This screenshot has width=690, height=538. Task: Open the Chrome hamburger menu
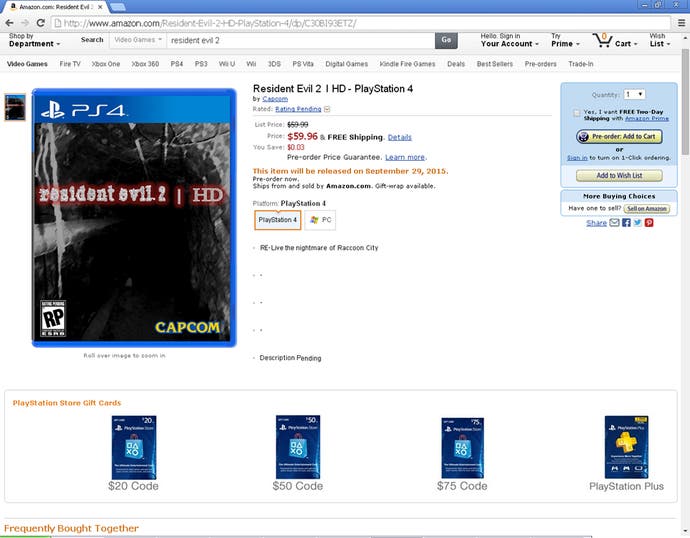[681, 23]
